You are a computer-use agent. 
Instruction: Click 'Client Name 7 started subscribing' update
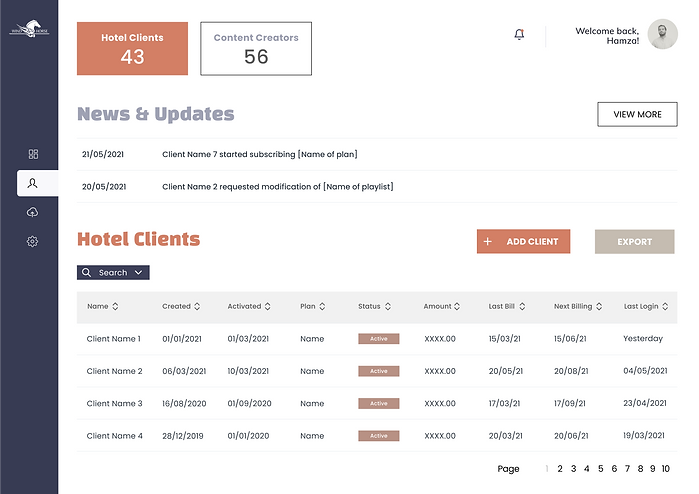(x=260, y=154)
